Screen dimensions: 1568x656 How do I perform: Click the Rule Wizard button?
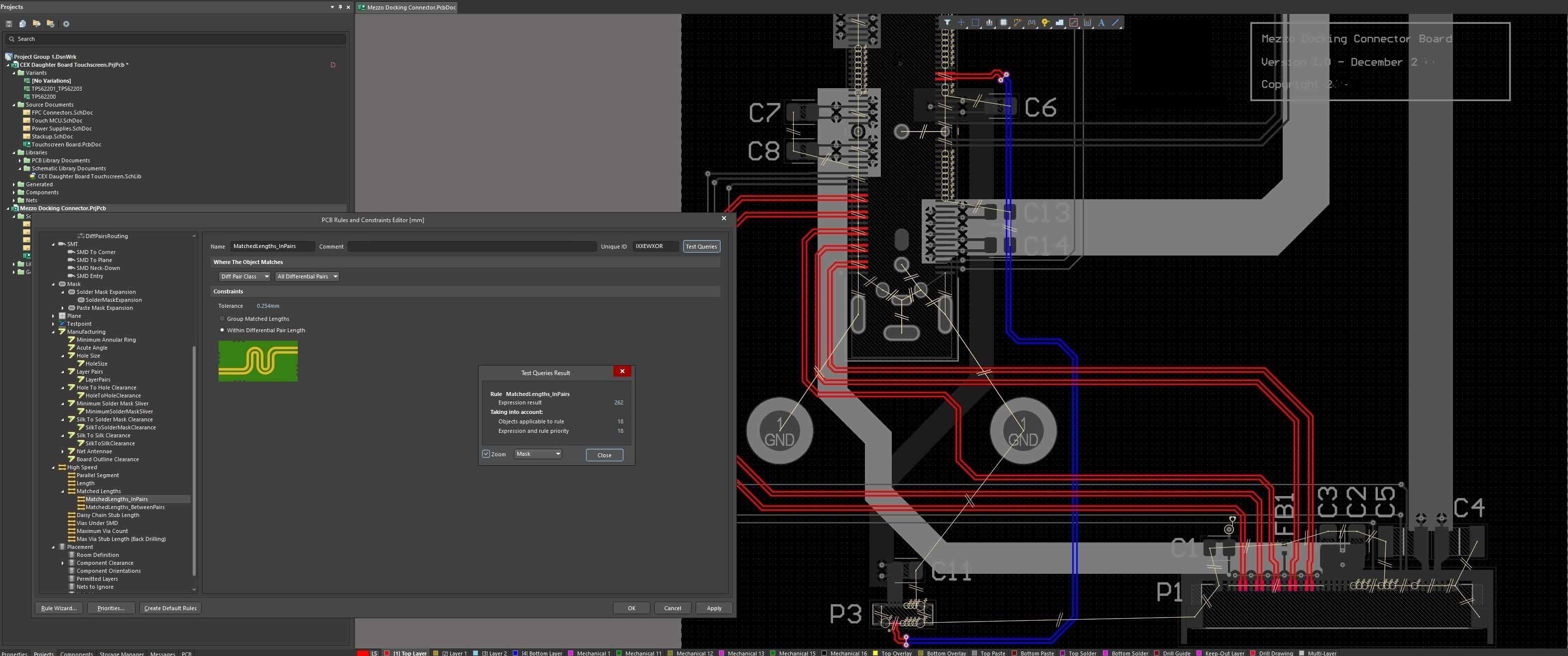pos(58,608)
